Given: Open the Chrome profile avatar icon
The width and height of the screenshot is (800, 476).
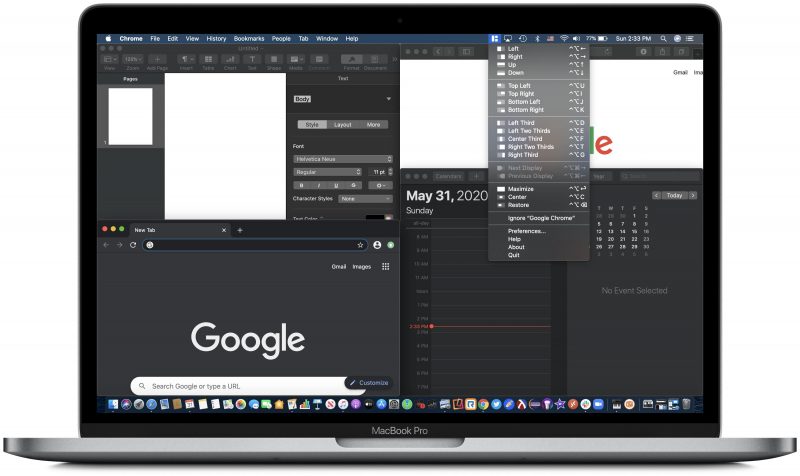Looking at the screenshot, I should coord(377,245).
